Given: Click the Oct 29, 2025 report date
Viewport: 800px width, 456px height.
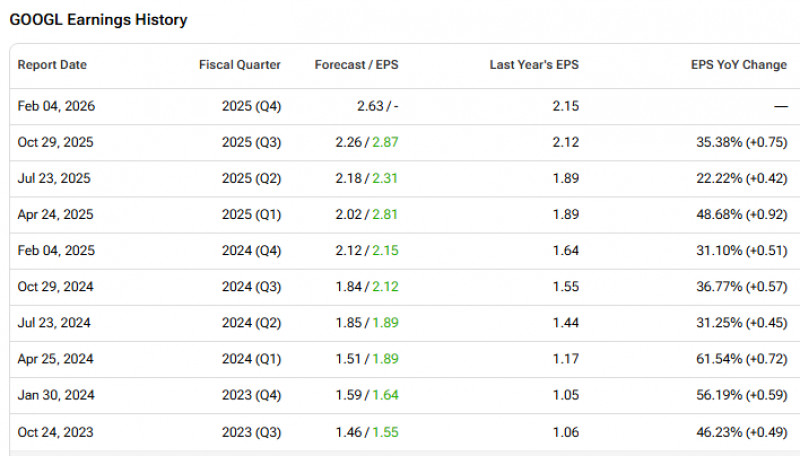Looking at the screenshot, I should point(56,142).
